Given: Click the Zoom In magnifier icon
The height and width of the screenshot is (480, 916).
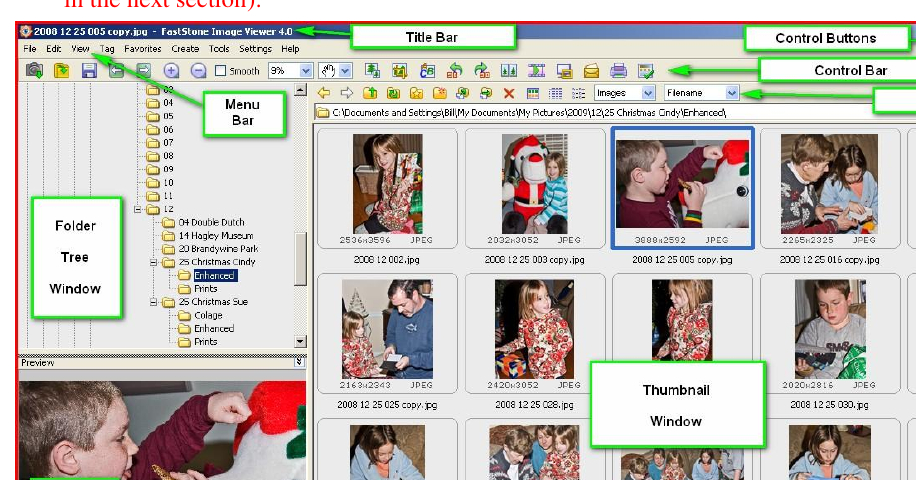Looking at the screenshot, I should tap(171, 71).
